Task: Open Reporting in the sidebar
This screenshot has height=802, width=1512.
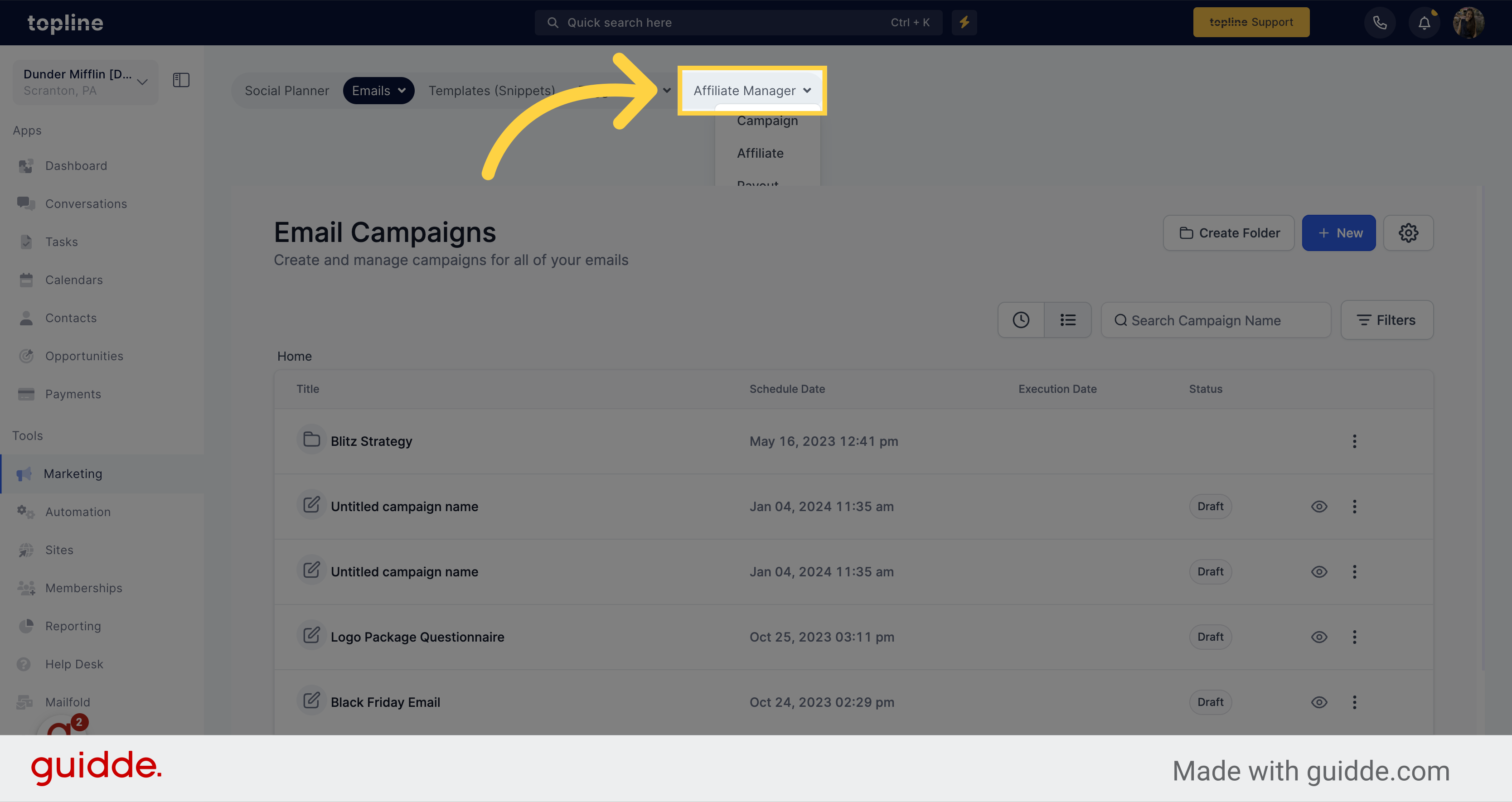Action: [73, 626]
